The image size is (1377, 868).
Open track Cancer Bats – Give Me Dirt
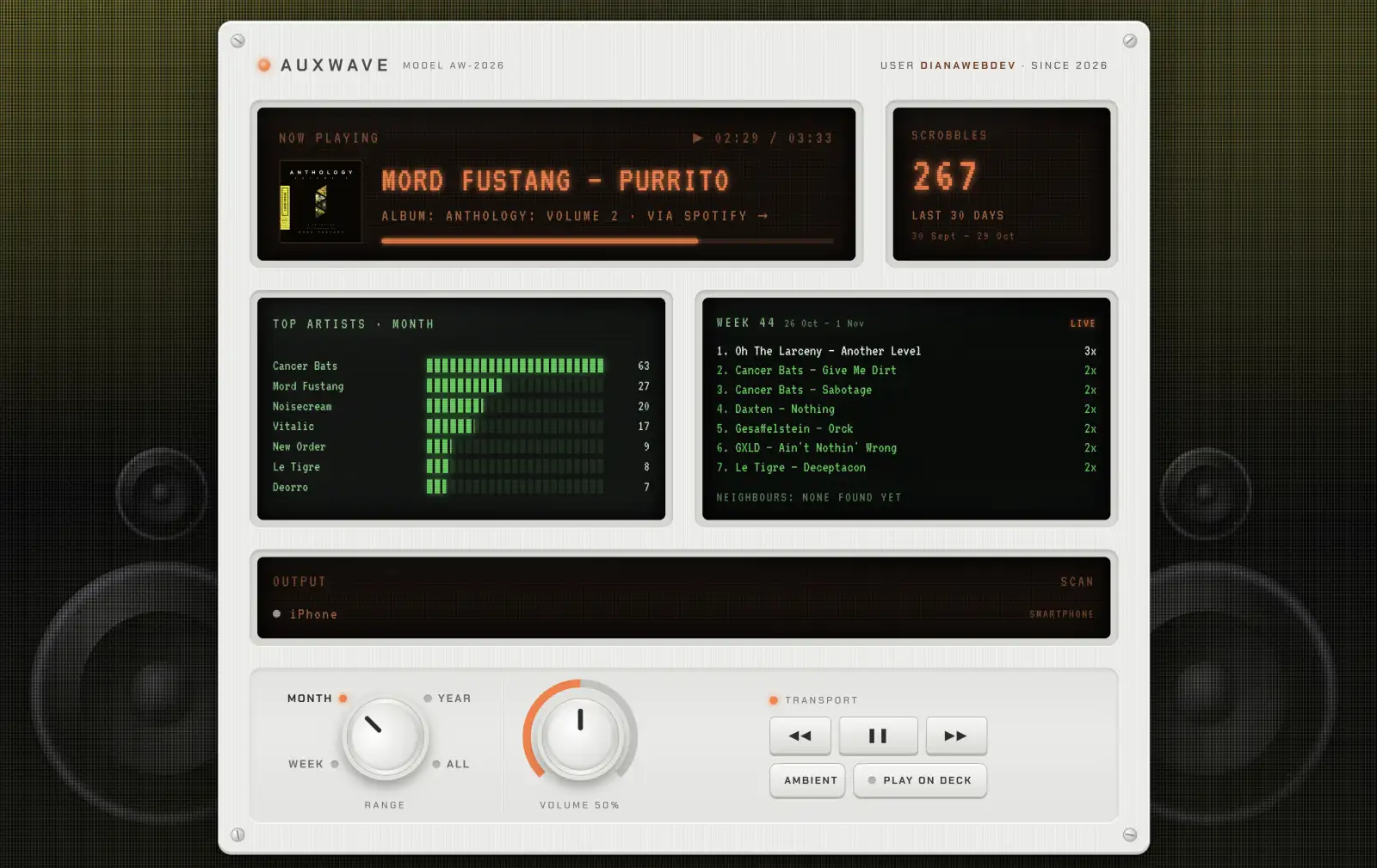click(906, 371)
